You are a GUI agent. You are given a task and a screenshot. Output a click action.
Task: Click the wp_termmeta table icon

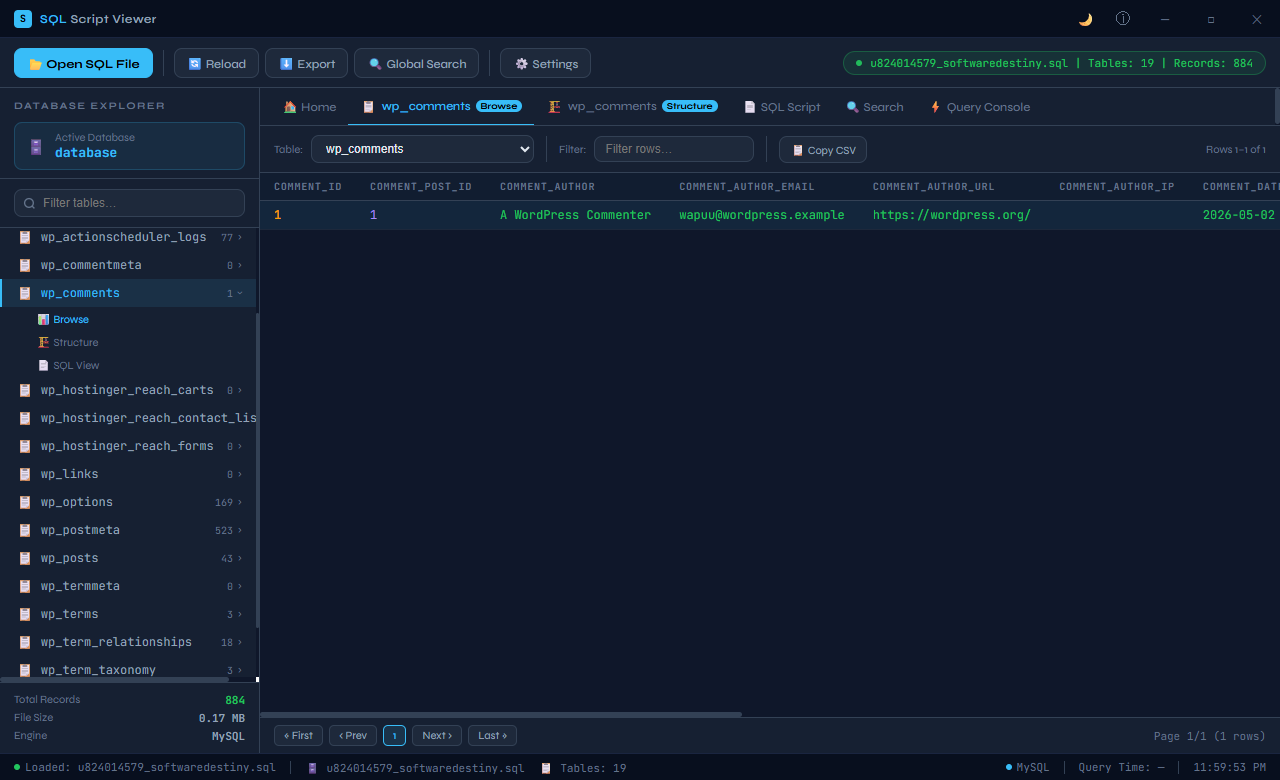(25, 586)
